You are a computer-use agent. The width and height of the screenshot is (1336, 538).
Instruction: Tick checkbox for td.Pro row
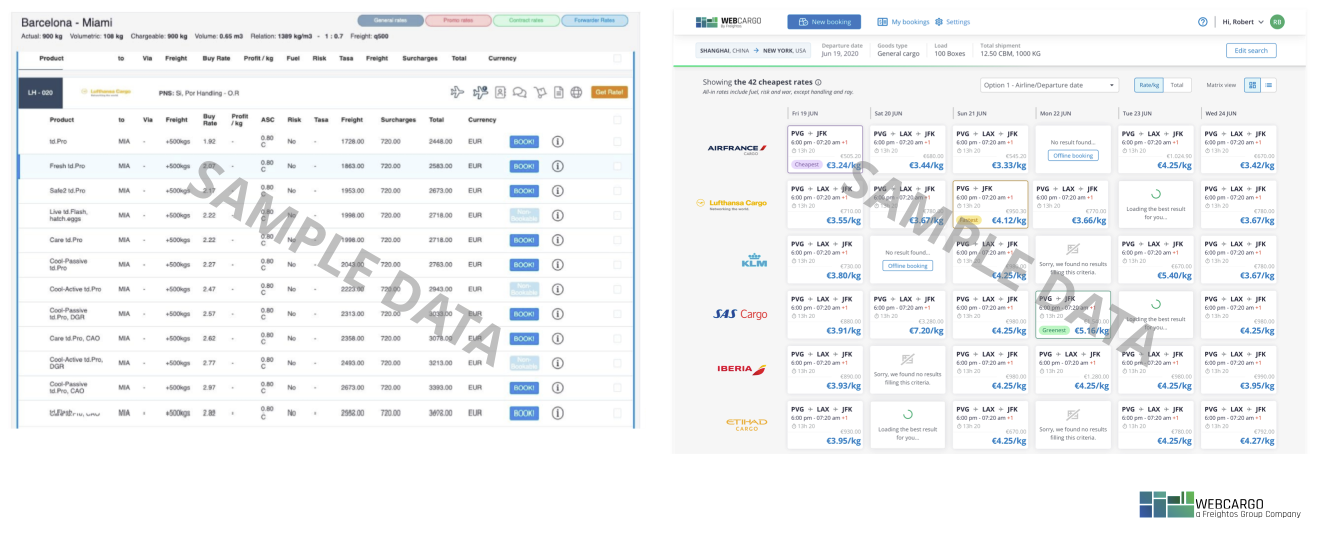(x=617, y=142)
